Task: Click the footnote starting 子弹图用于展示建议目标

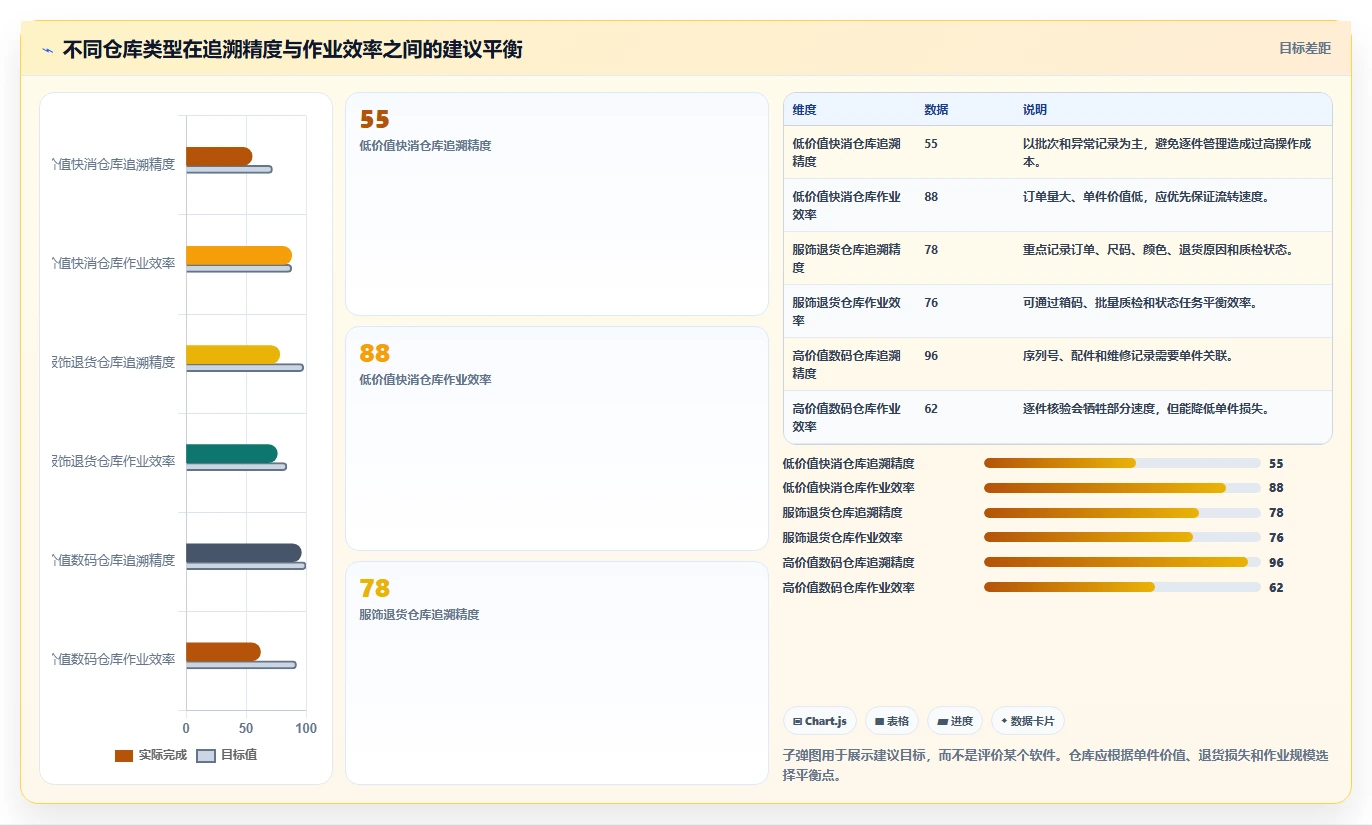Action: click(x=1055, y=765)
